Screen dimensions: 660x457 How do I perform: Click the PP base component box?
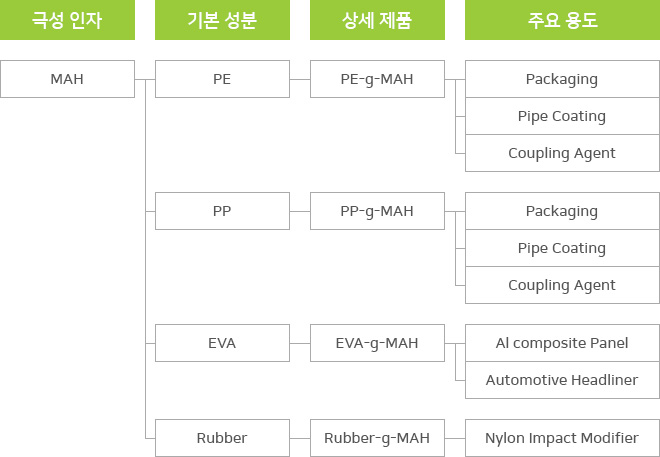(222, 211)
